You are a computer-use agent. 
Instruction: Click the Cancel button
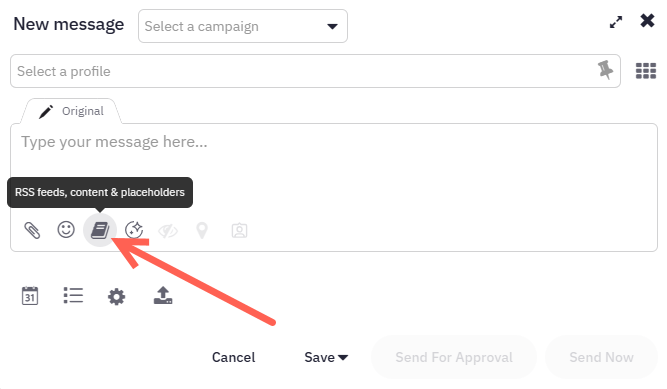click(x=234, y=358)
